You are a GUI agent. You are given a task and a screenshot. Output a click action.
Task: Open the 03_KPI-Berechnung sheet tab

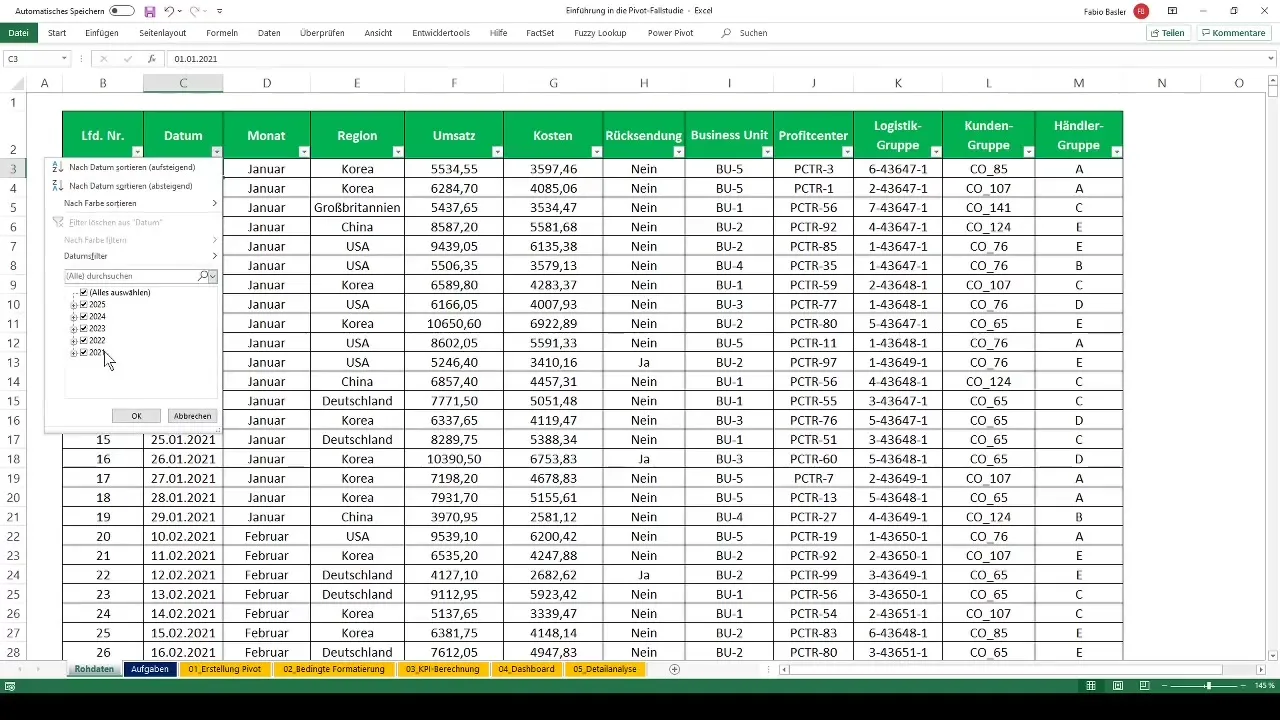(x=442, y=669)
